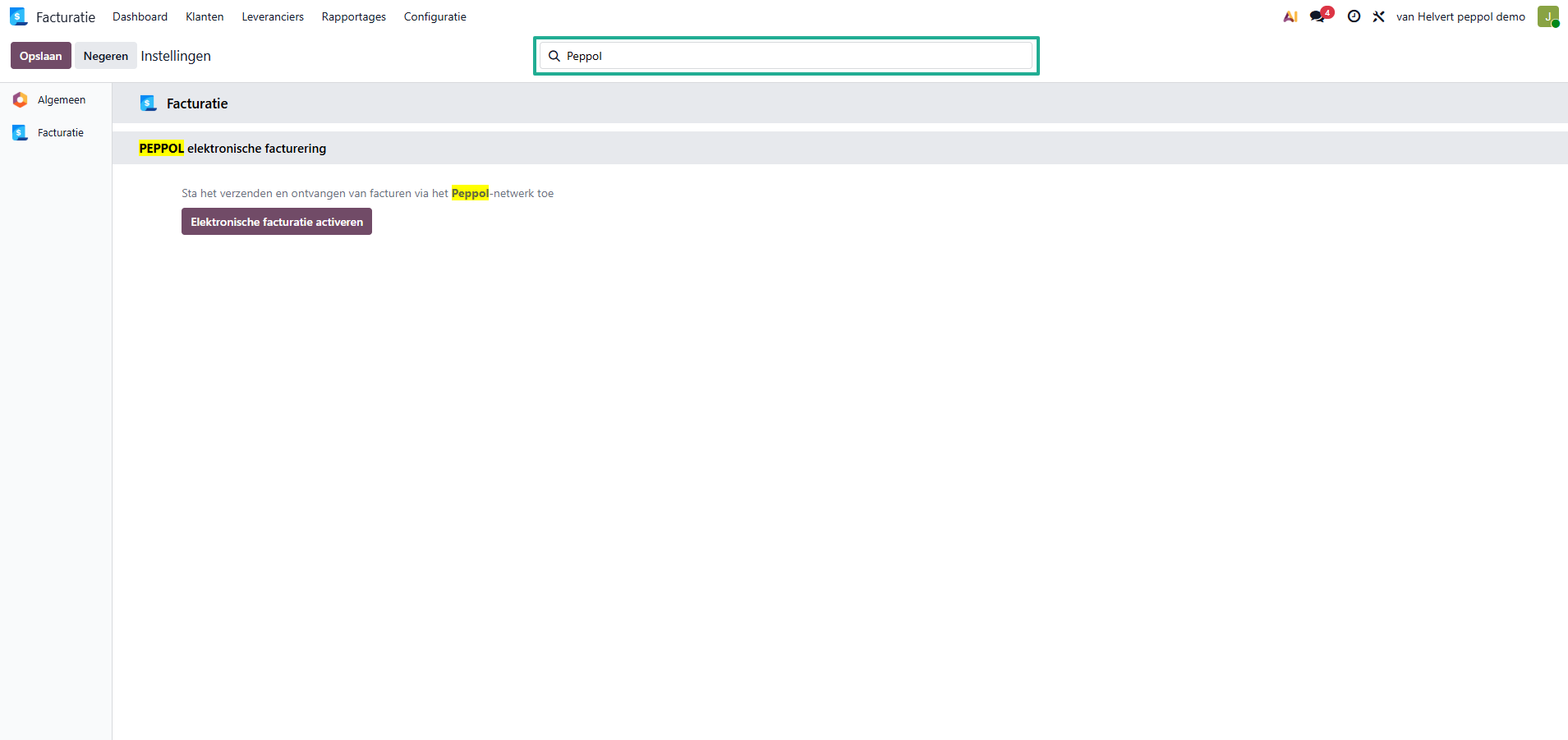Open the activities clock icon
The image size is (1568, 740).
click(1354, 16)
